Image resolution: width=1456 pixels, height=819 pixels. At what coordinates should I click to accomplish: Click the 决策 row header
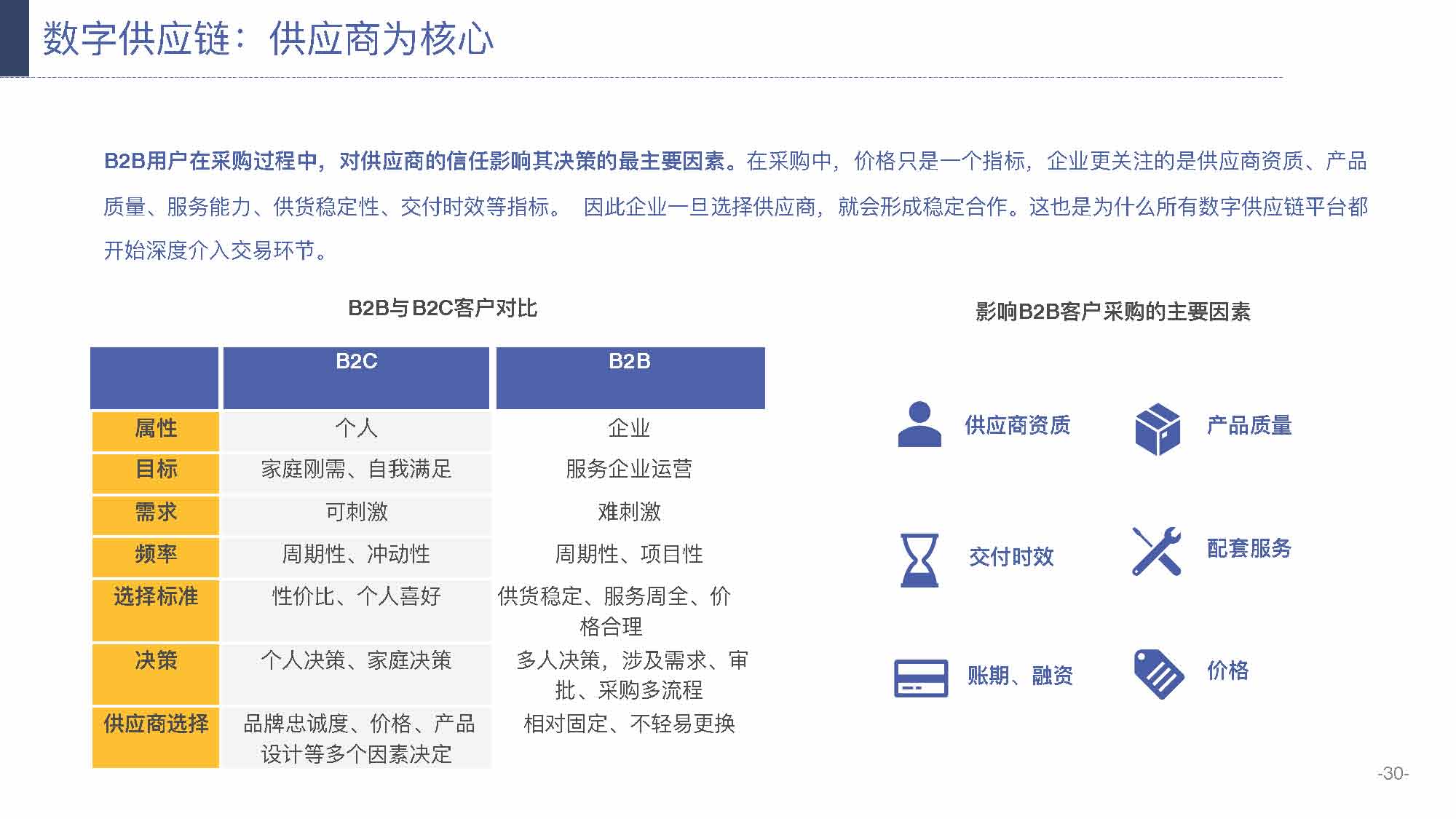pos(156,674)
